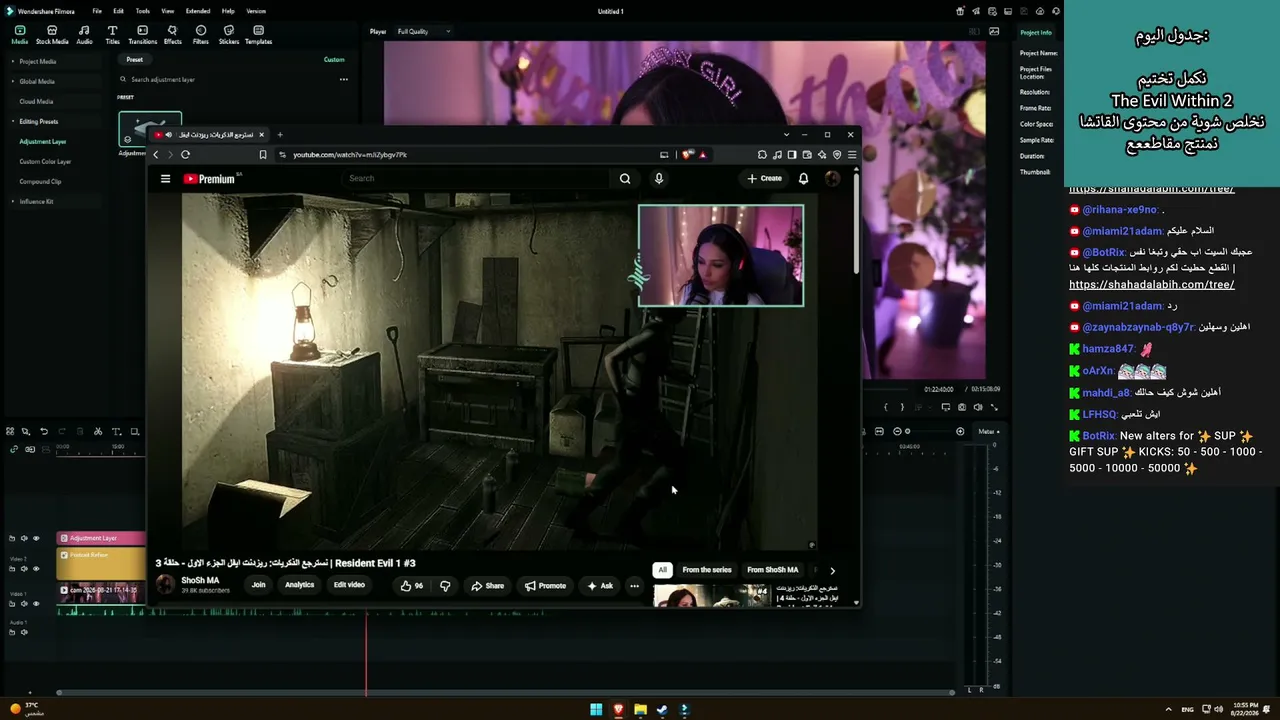This screenshot has height=720, width=1280.
Task: Click the Windows Start button
Action: [x=596, y=710]
